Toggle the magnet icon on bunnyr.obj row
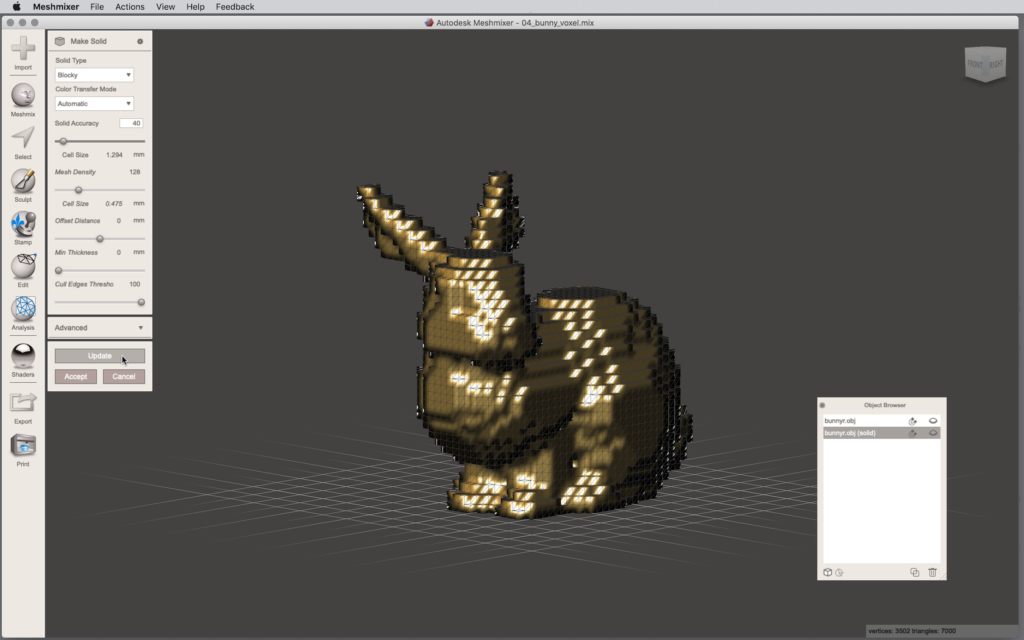Screen dimensions: 1024x640 point(913,421)
